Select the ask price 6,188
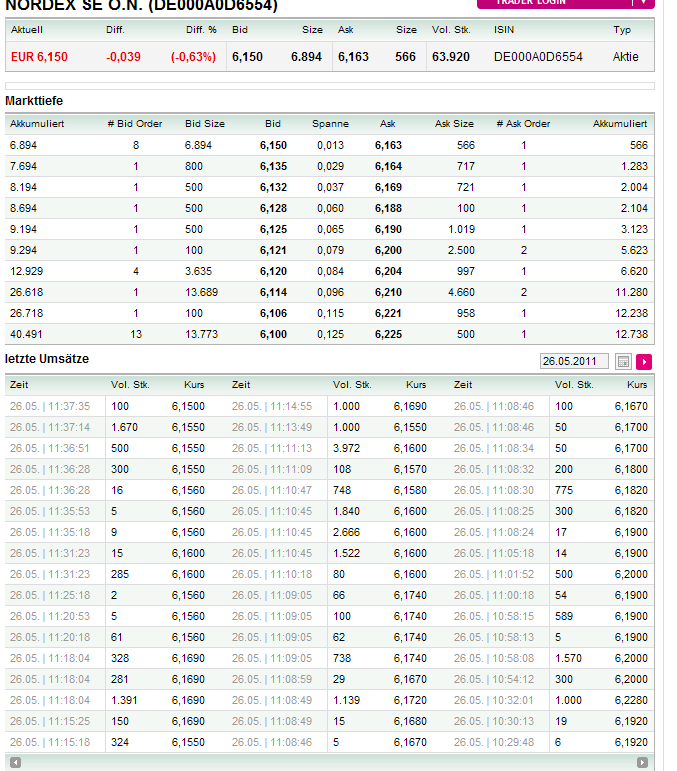677x771 pixels. 388,208
